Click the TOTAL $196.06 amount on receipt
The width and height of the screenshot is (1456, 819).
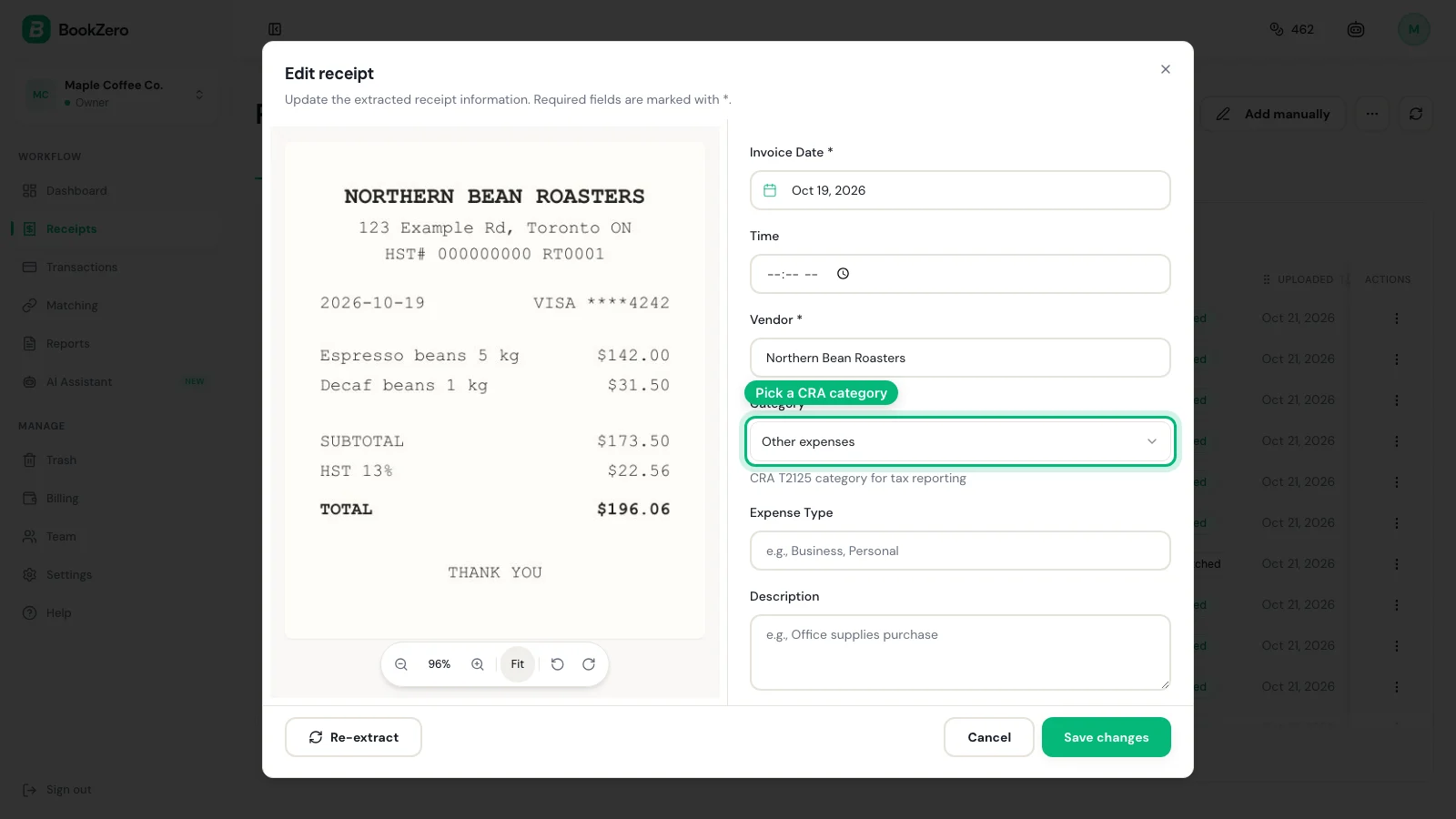[x=633, y=510]
